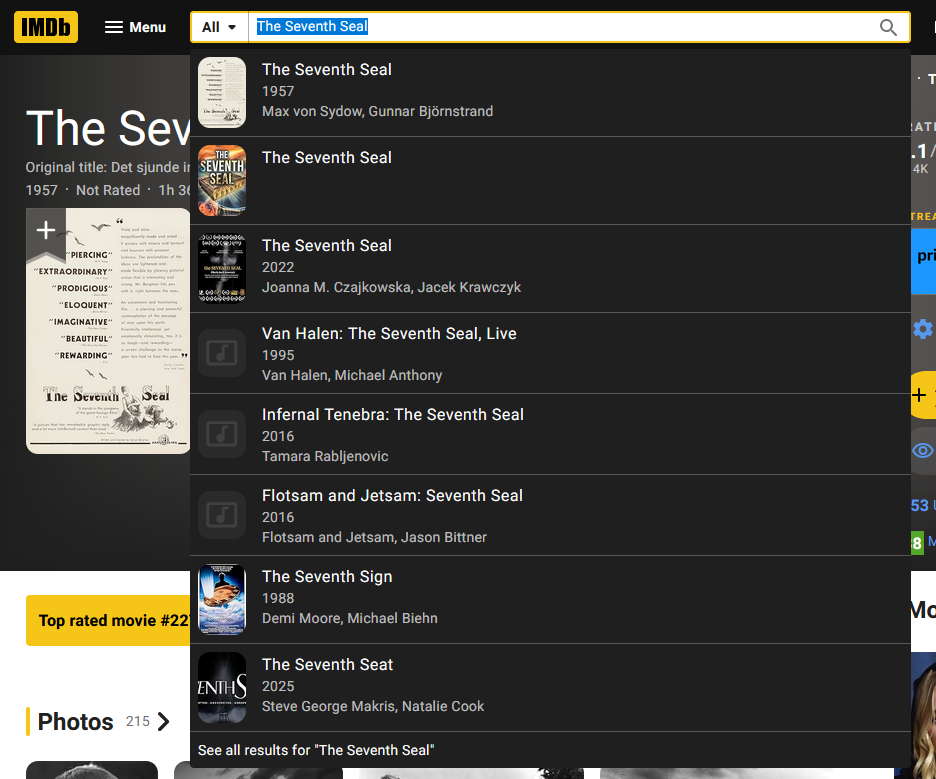This screenshot has width=936, height=779.
Task: Click the 2022 Seventh Seal poster thumbnail
Action: pos(222,269)
